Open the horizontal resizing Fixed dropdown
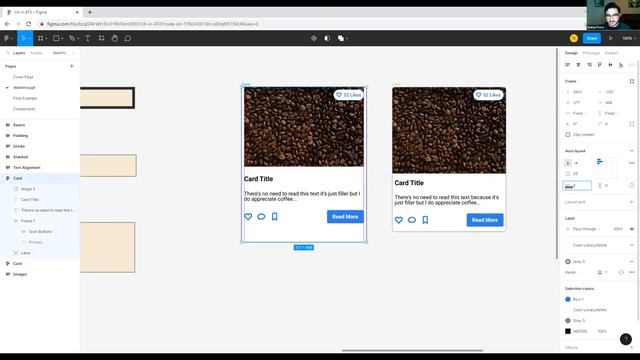Screen dimensions: 640x360 click(576, 113)
